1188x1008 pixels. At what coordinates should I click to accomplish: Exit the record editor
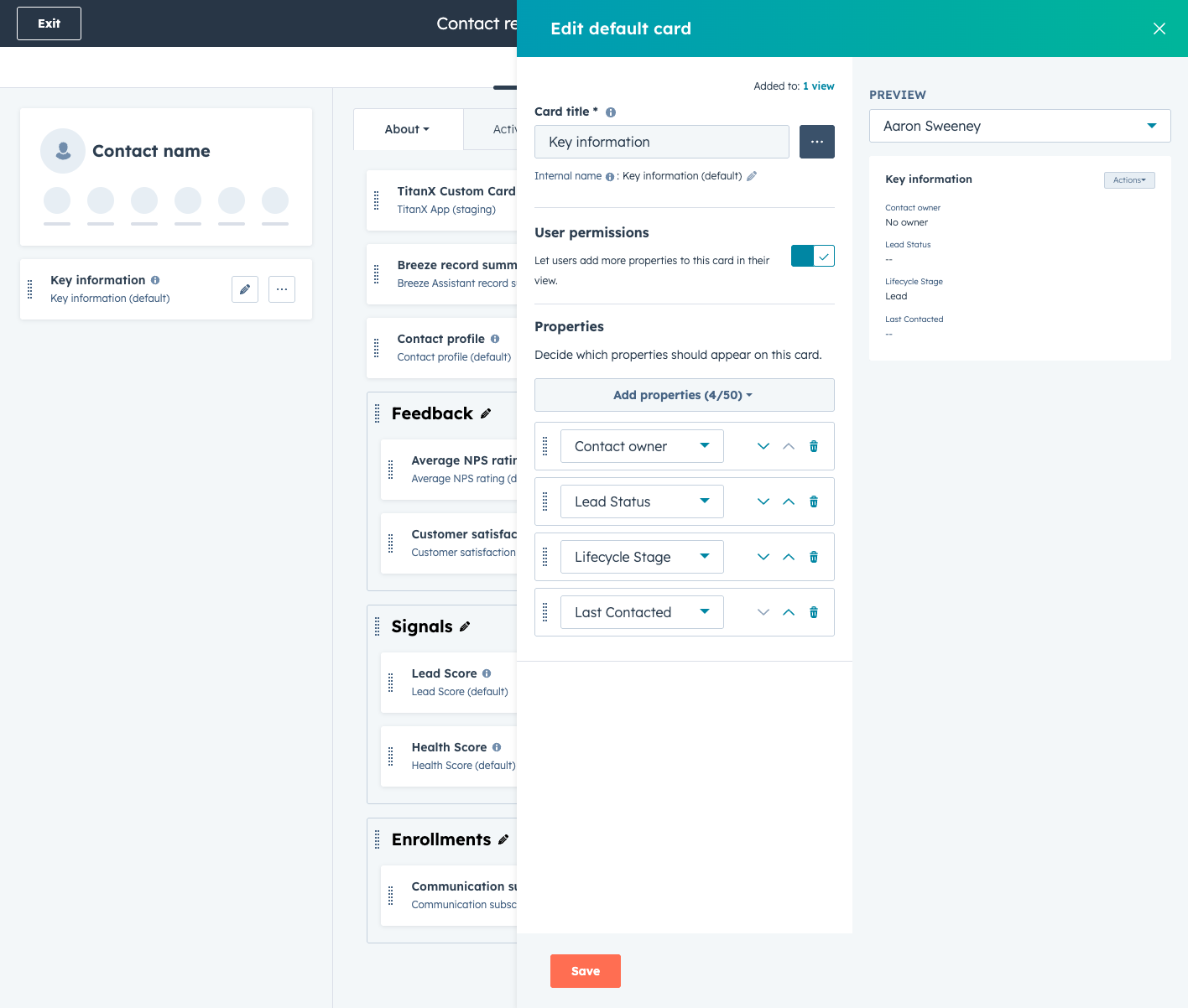[x=49, y=23]
